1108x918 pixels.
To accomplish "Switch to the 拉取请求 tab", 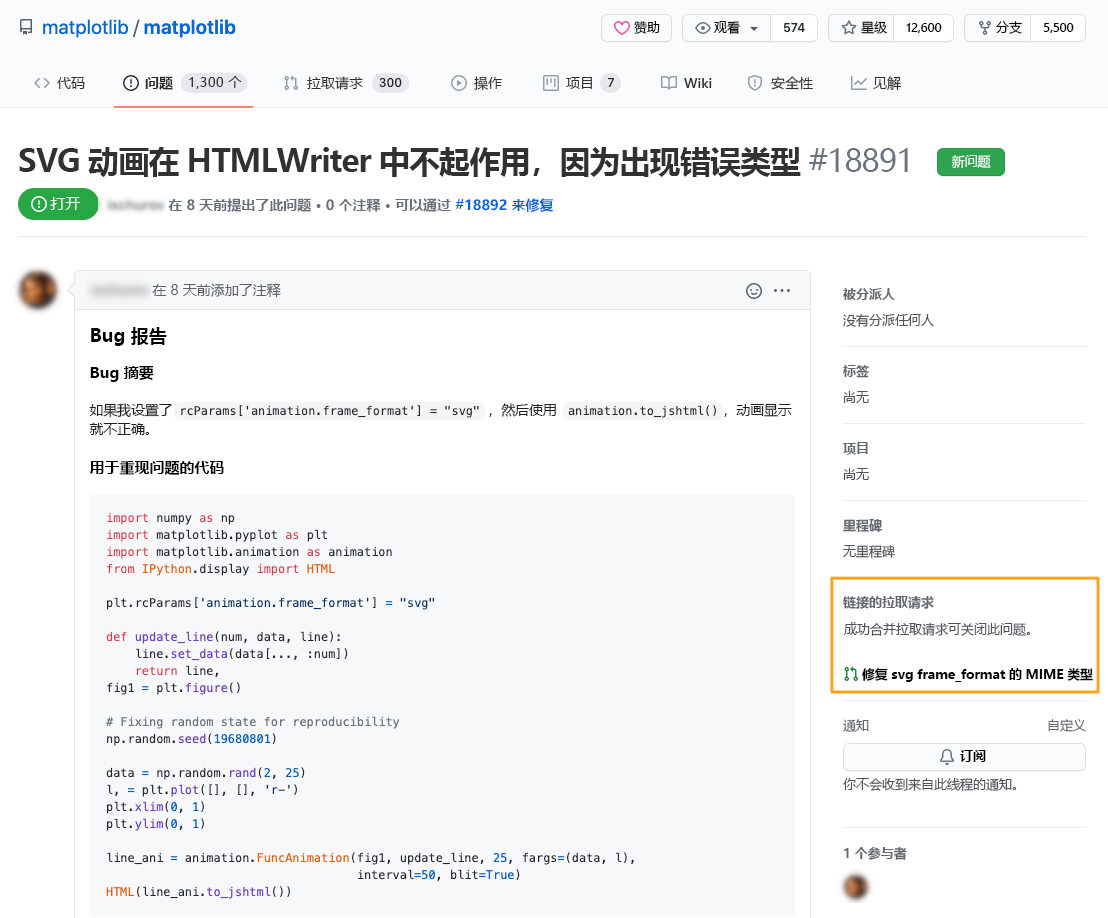I will [333, 83].
